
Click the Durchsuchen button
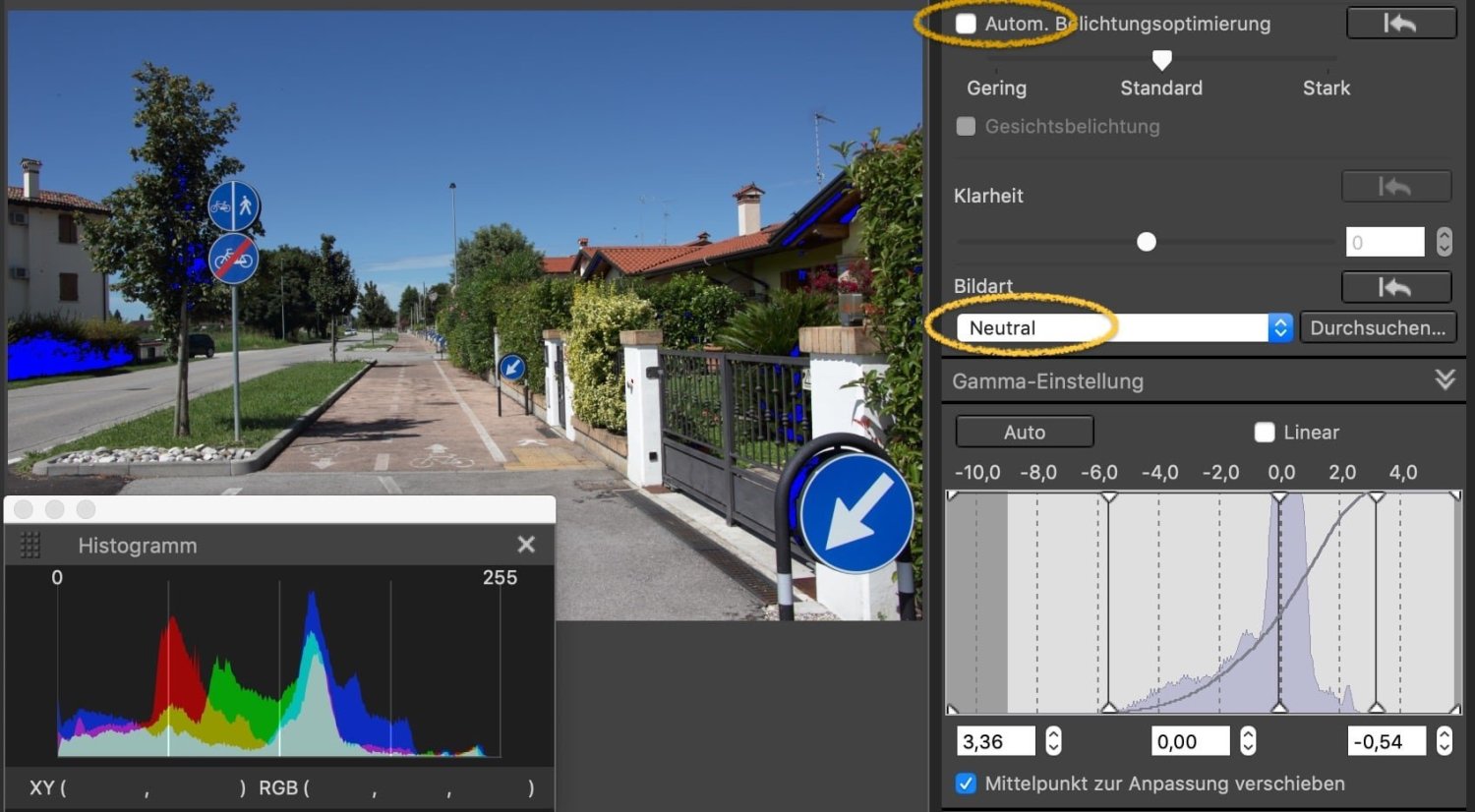point(1377,328)
